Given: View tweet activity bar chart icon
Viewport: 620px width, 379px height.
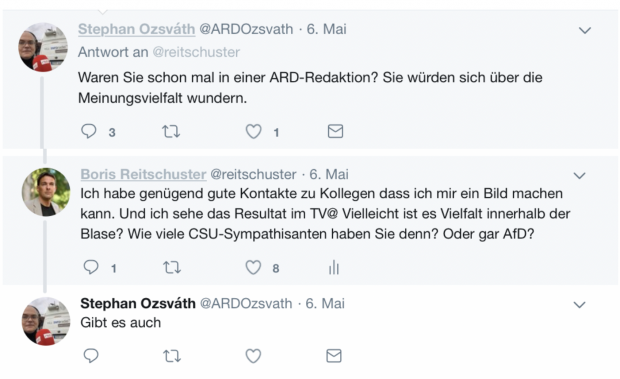Looking at the screenshot, I should pos(334,268).
